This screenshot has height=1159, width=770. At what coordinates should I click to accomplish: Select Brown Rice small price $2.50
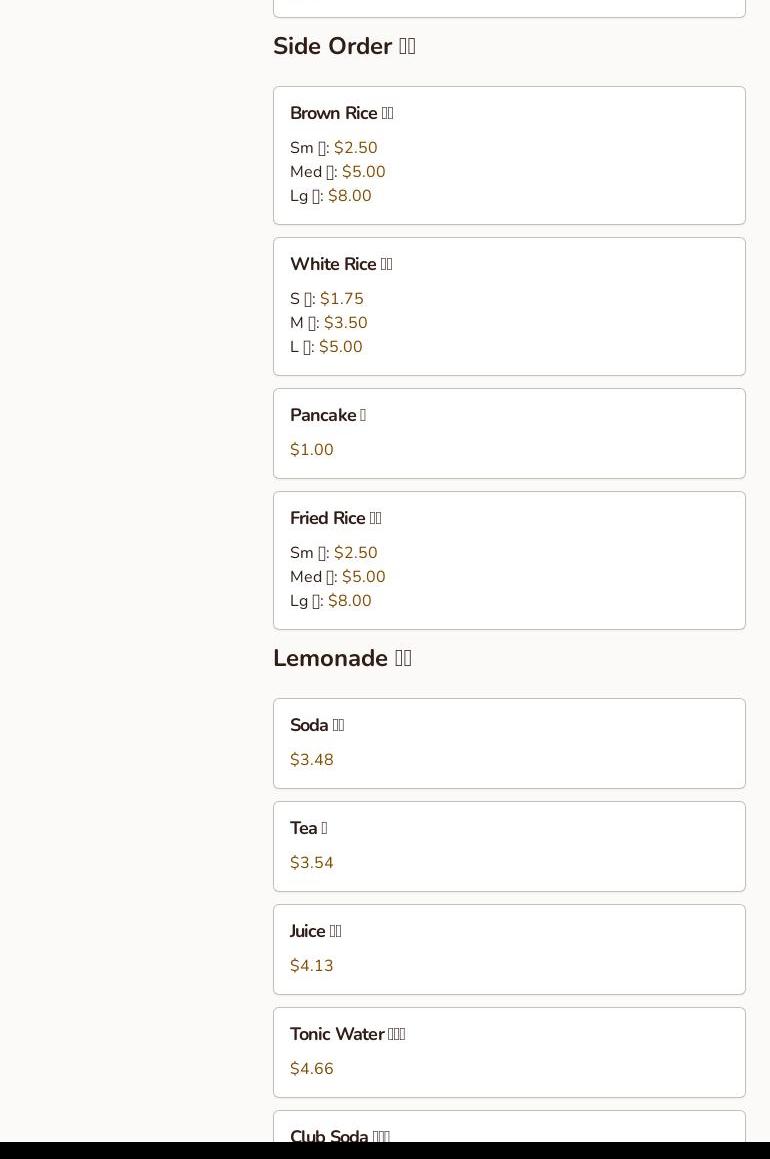[x=355, y=148]
